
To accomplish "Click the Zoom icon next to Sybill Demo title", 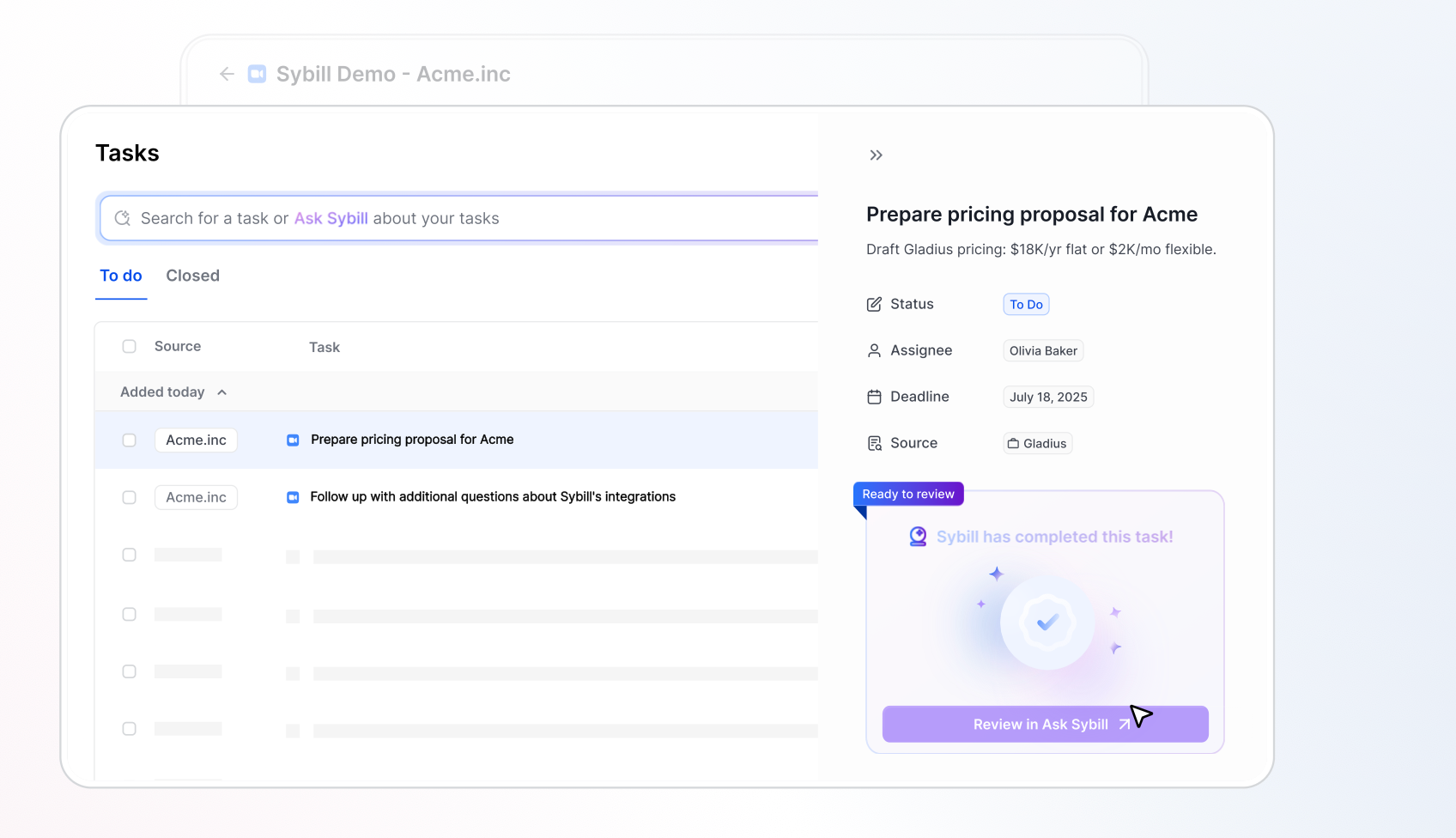I will point(257,74).
